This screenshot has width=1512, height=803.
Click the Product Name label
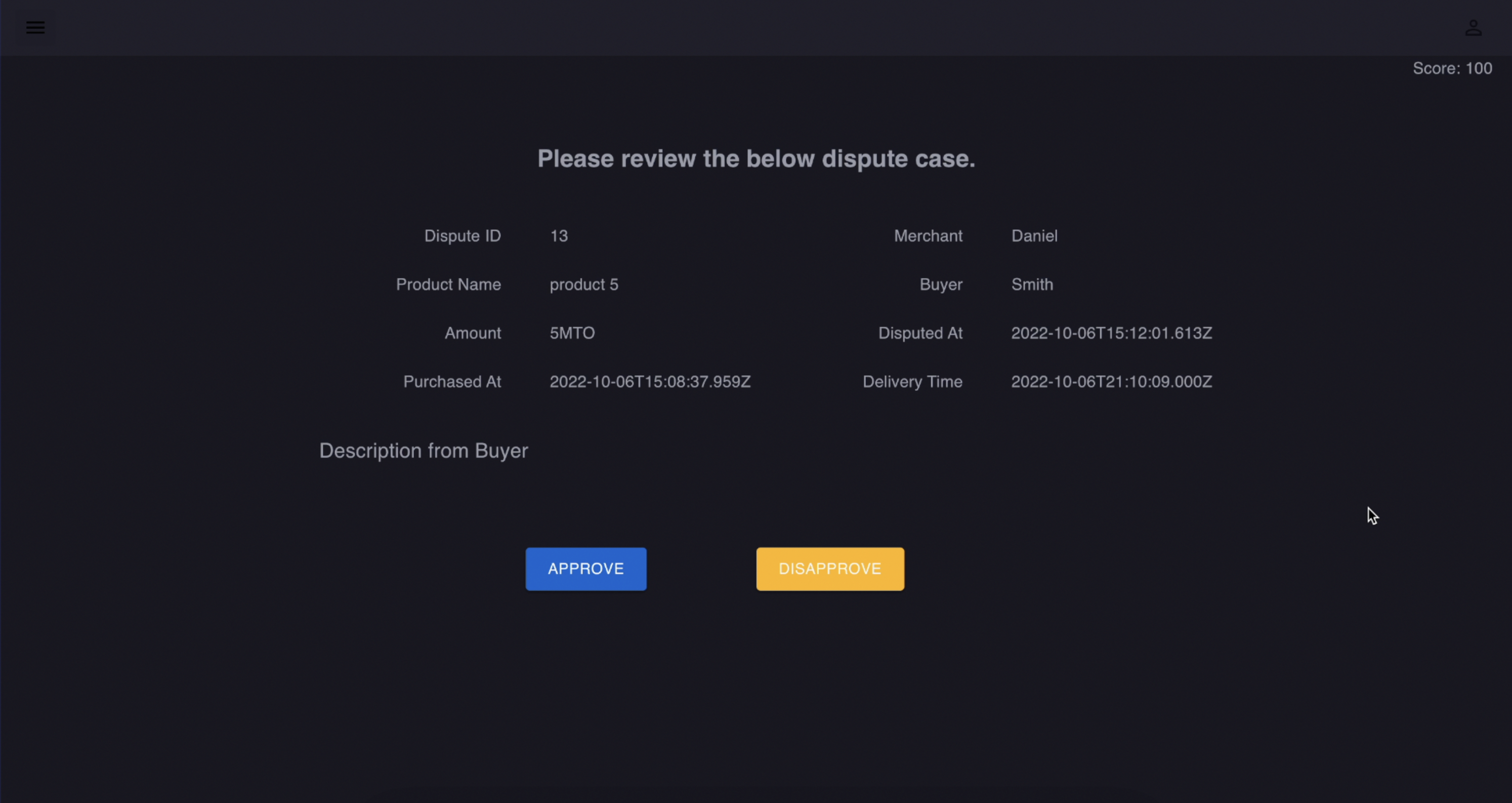pyautogui.click(x=448, y=285)
